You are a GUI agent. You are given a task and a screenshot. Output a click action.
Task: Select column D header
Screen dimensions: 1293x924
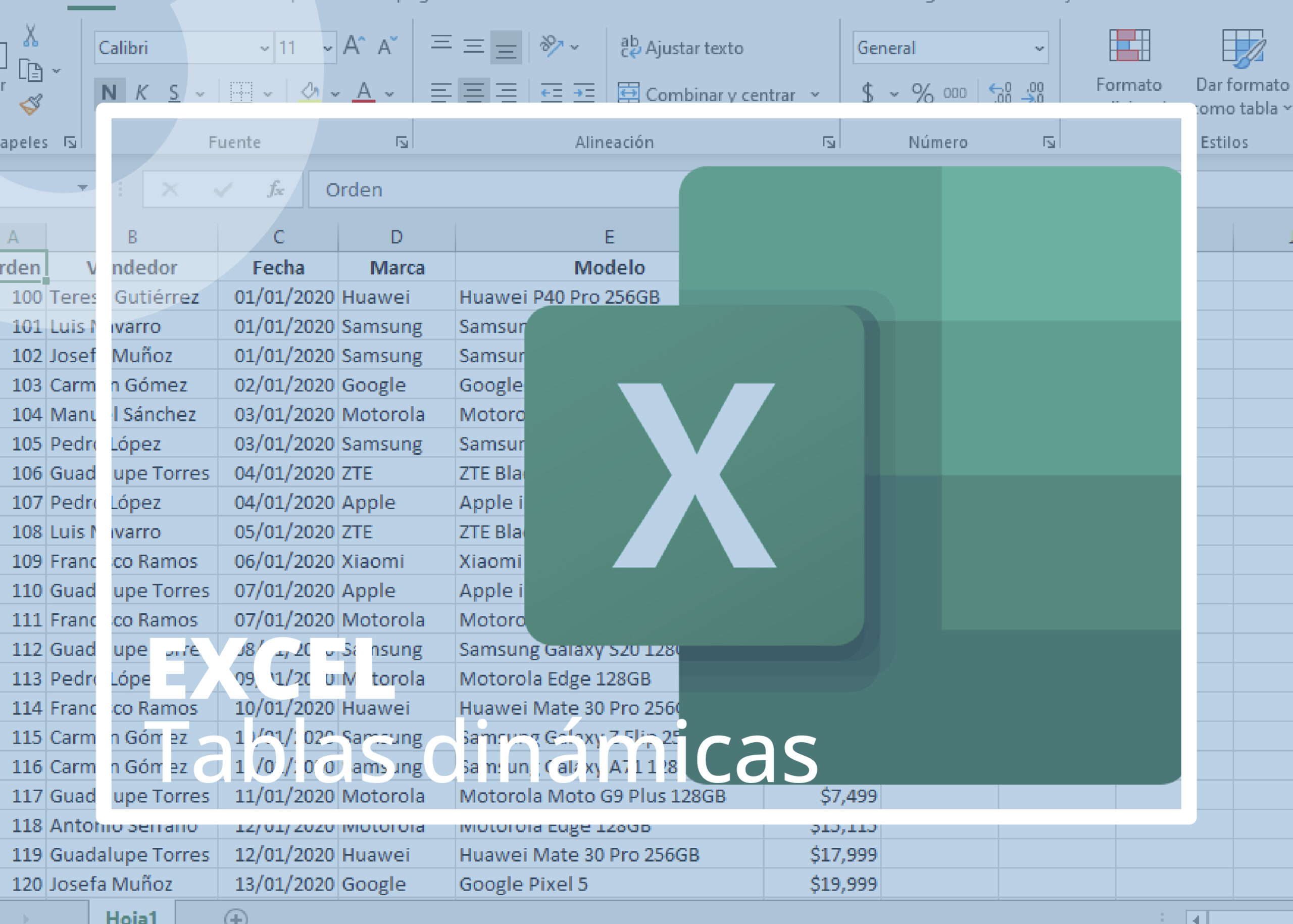pos(396,237)
